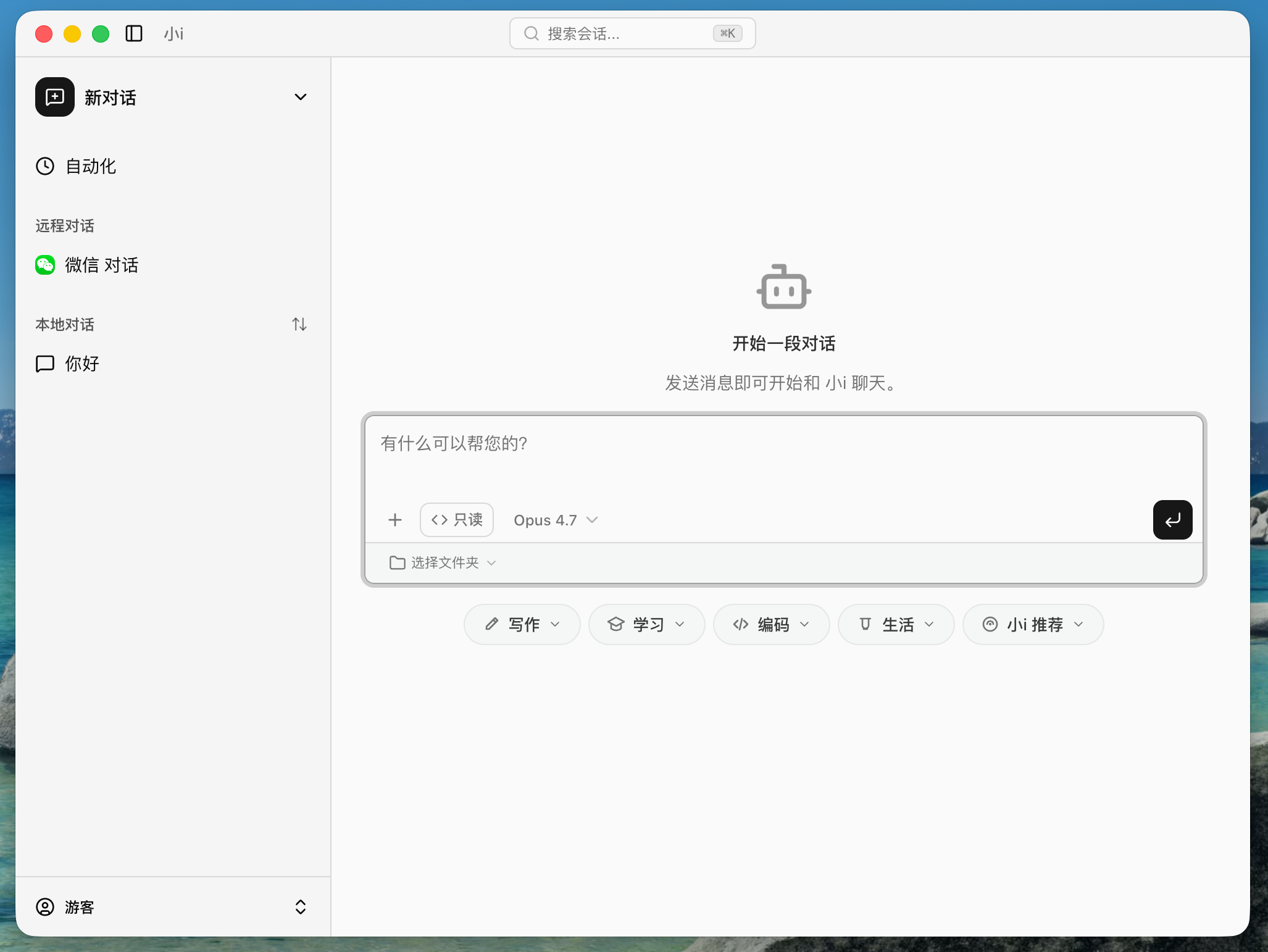
Task: Toggle the sidebar visibility icon
Action: (x=134, y=34)
